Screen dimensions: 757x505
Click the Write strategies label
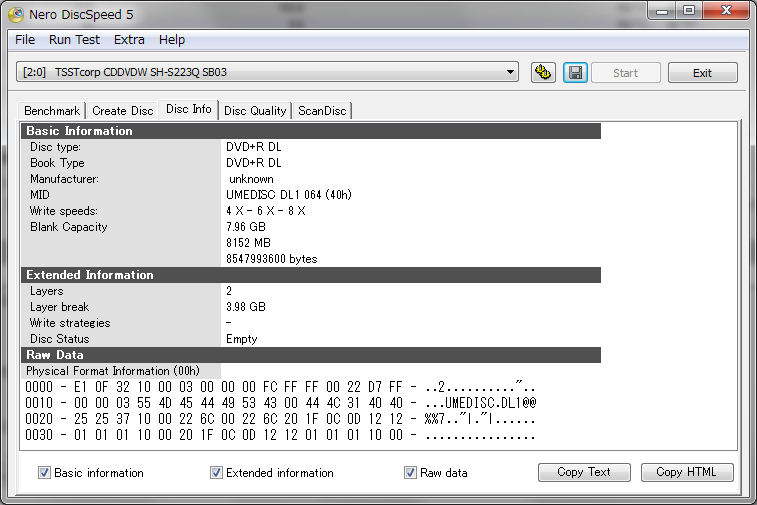tap(70, 323)
